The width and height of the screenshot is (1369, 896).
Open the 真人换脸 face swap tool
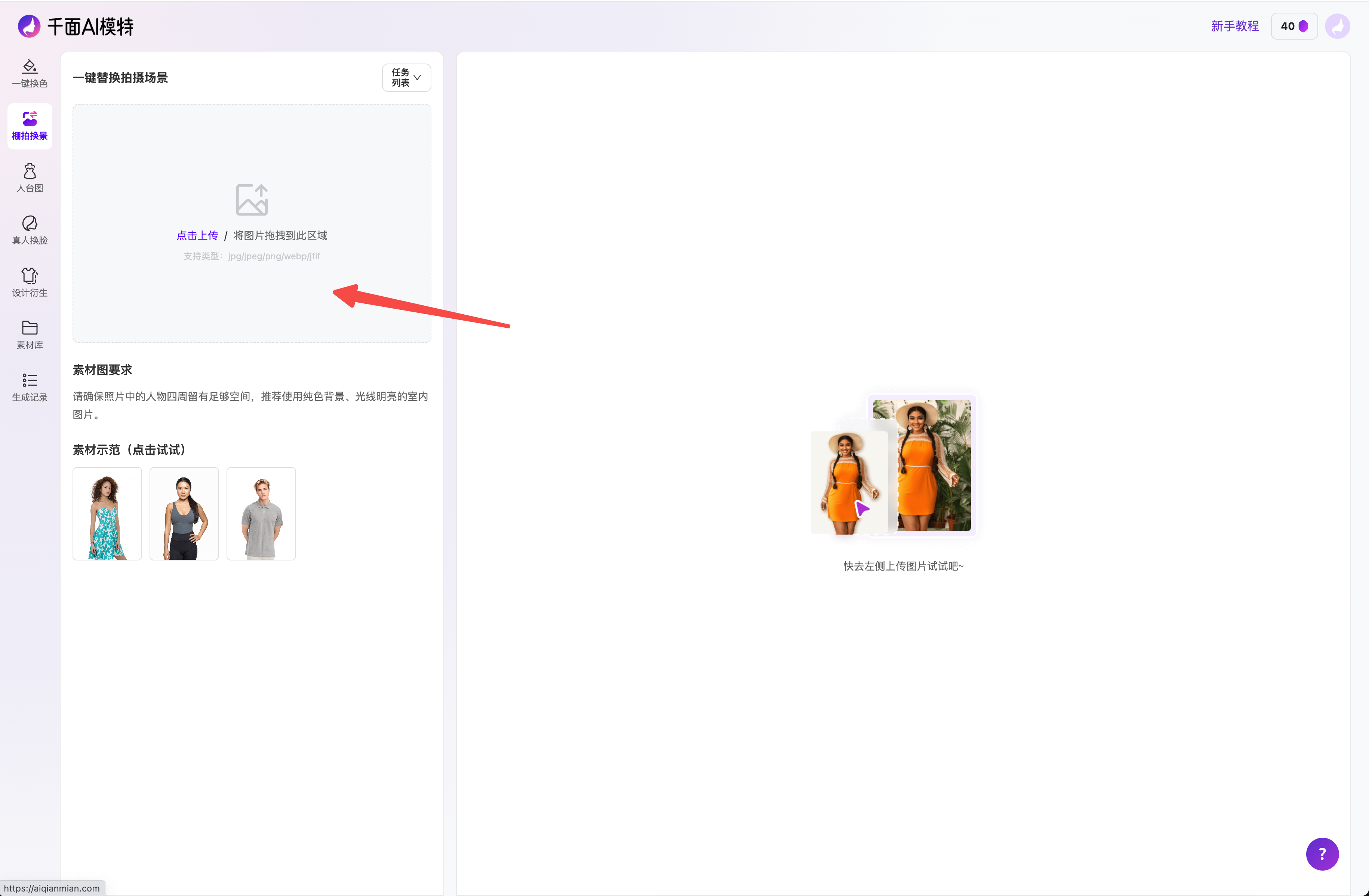[x=30, y=231]
